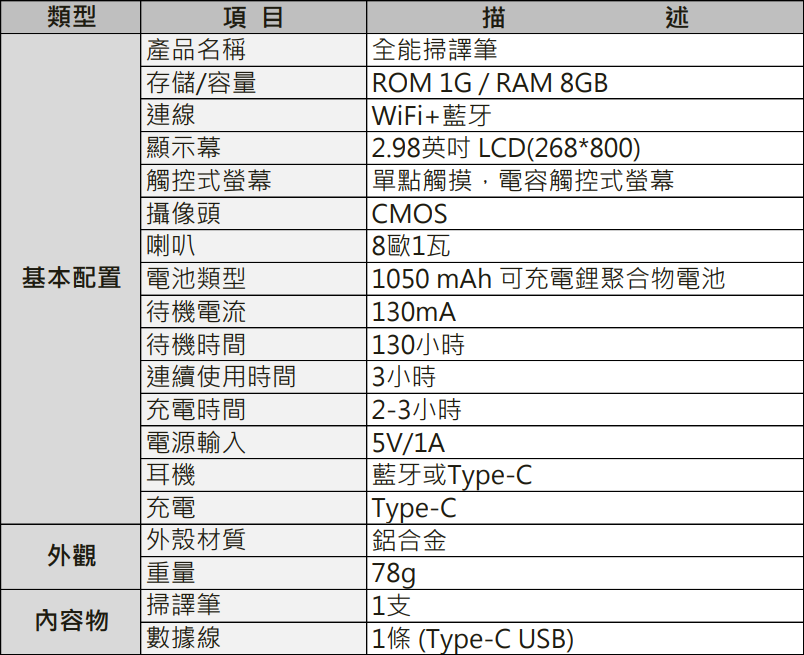This screenshot has height=655, width=804.
Task: Click the 鋁合金 material cell
Action: click(x=585, y=540)
